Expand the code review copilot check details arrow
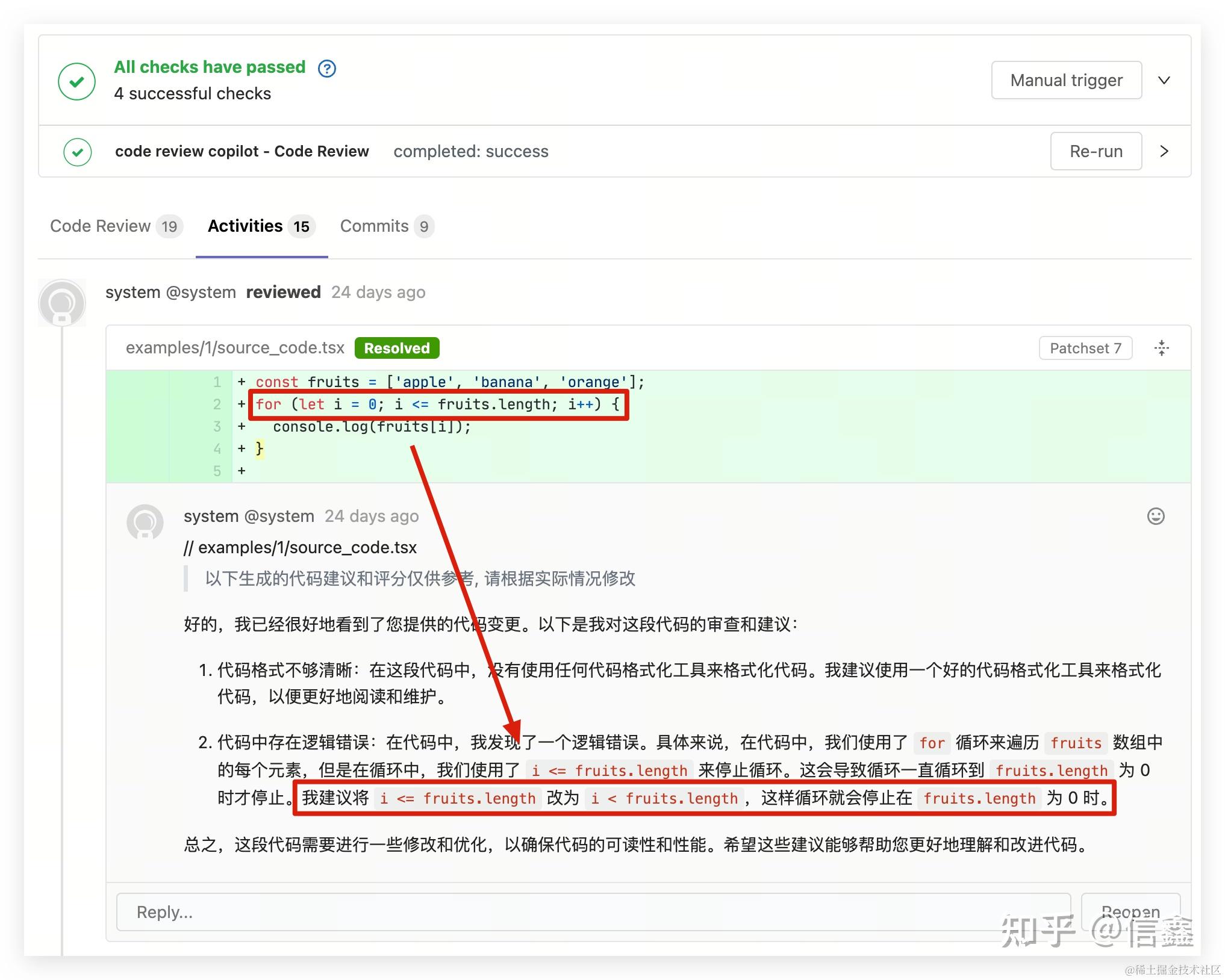1225x980 pixels. (x=1164, y=151)
